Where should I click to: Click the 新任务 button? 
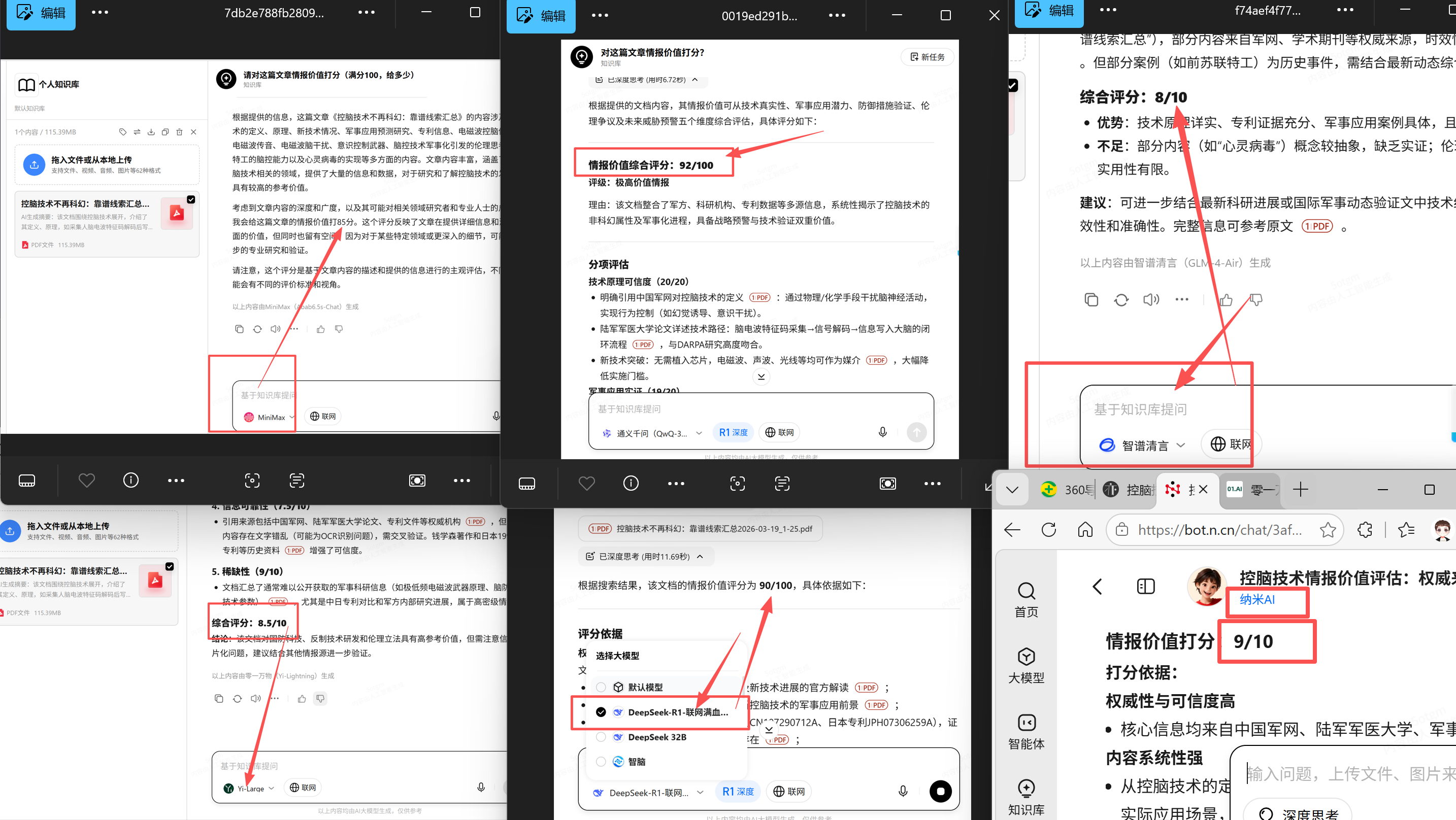click(927, 56)
